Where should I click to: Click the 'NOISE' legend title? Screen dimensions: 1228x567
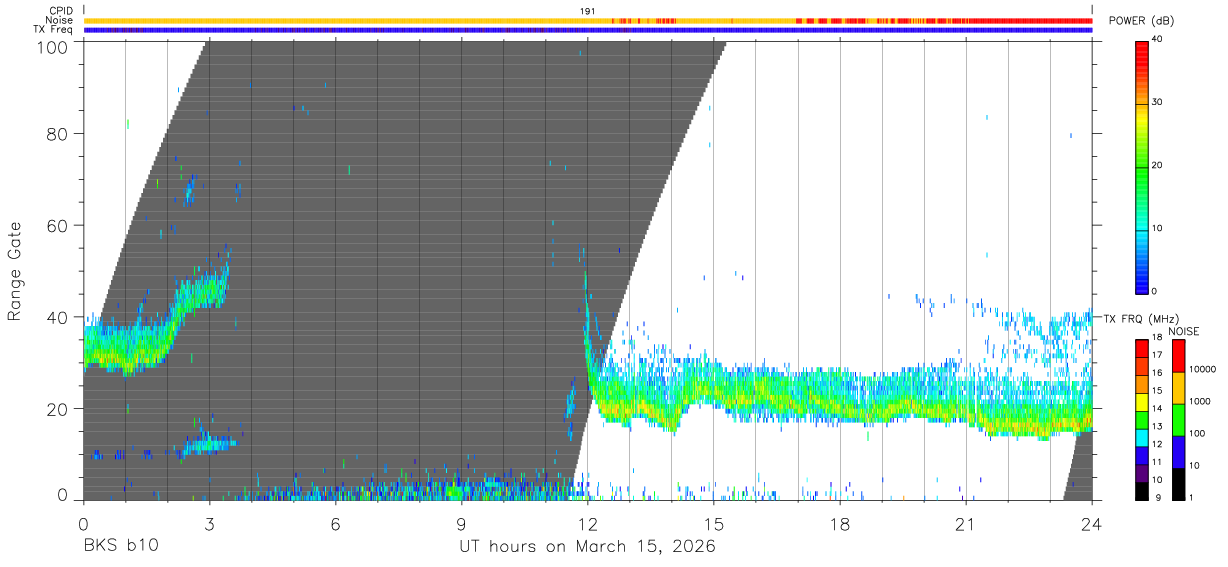tap(1184, 332)
